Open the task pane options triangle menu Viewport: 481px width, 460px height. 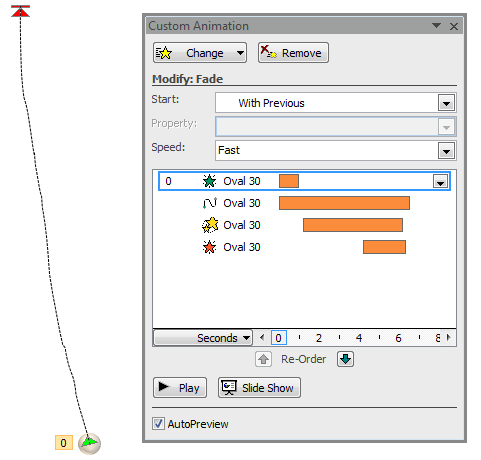point(436,25)
